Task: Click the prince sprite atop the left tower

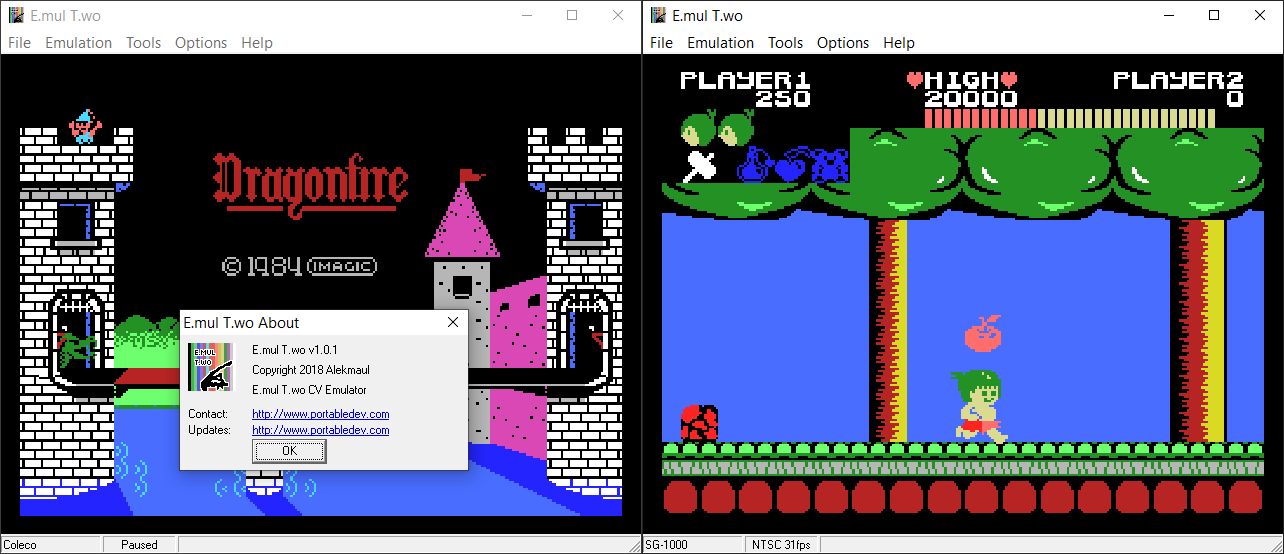Action: 84,126
